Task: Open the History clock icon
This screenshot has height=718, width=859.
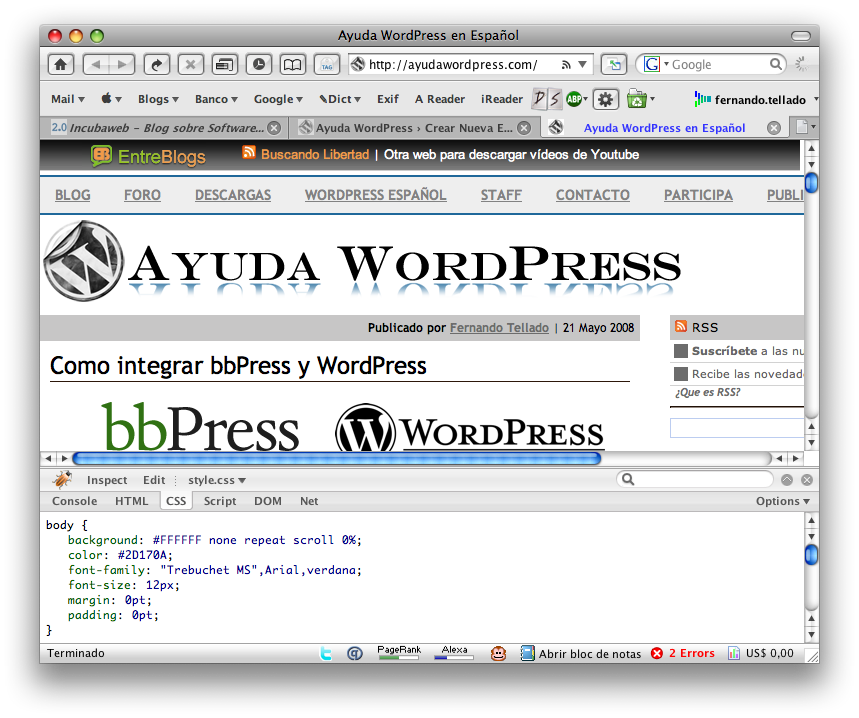Action: [x=259, y=65]
